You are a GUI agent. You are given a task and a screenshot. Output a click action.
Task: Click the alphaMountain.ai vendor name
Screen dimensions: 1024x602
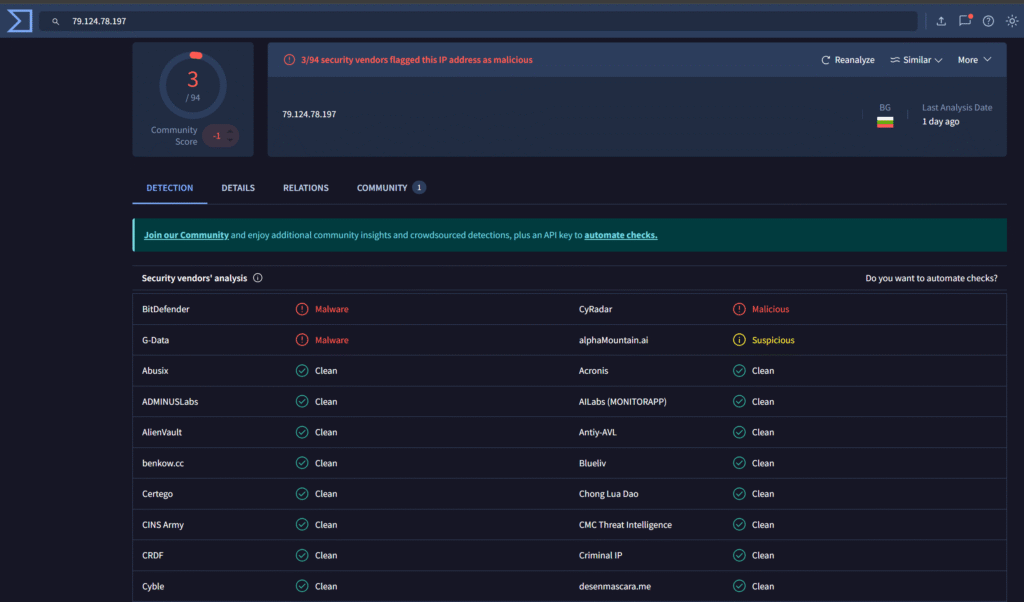pos(613,340)
